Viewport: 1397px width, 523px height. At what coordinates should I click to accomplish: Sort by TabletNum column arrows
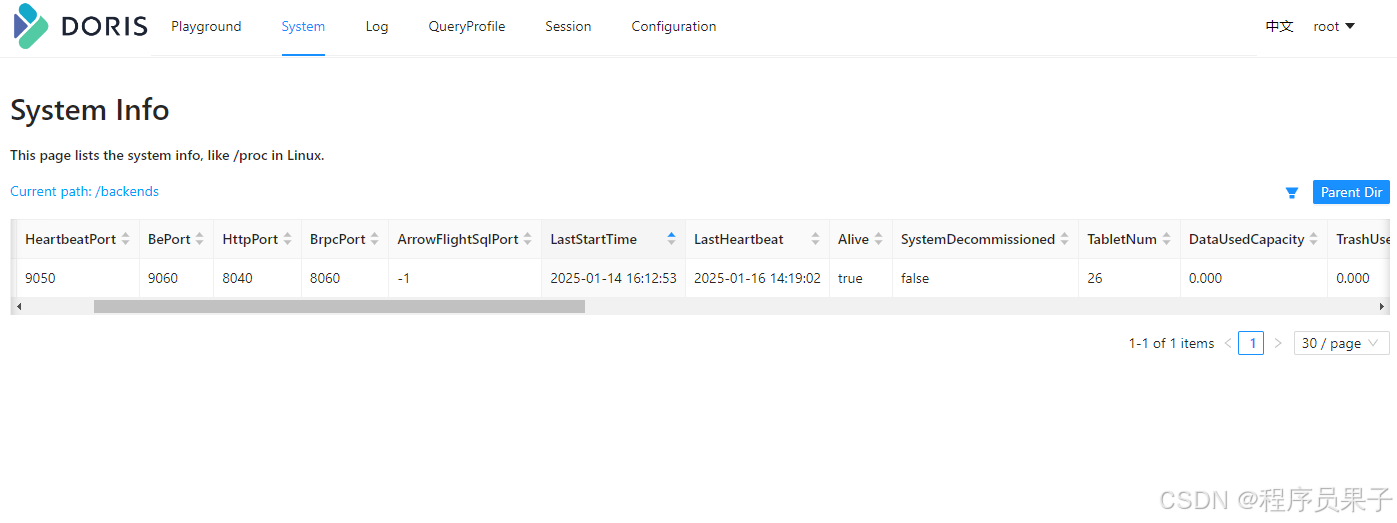[x=1166, y=239]
